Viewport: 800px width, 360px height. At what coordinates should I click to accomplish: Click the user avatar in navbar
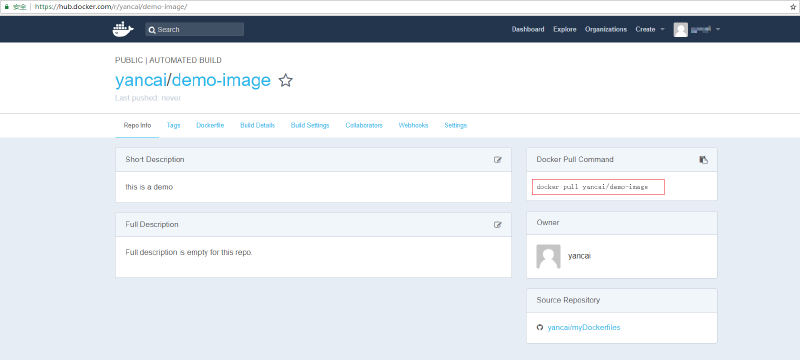[x=681, y=30]
